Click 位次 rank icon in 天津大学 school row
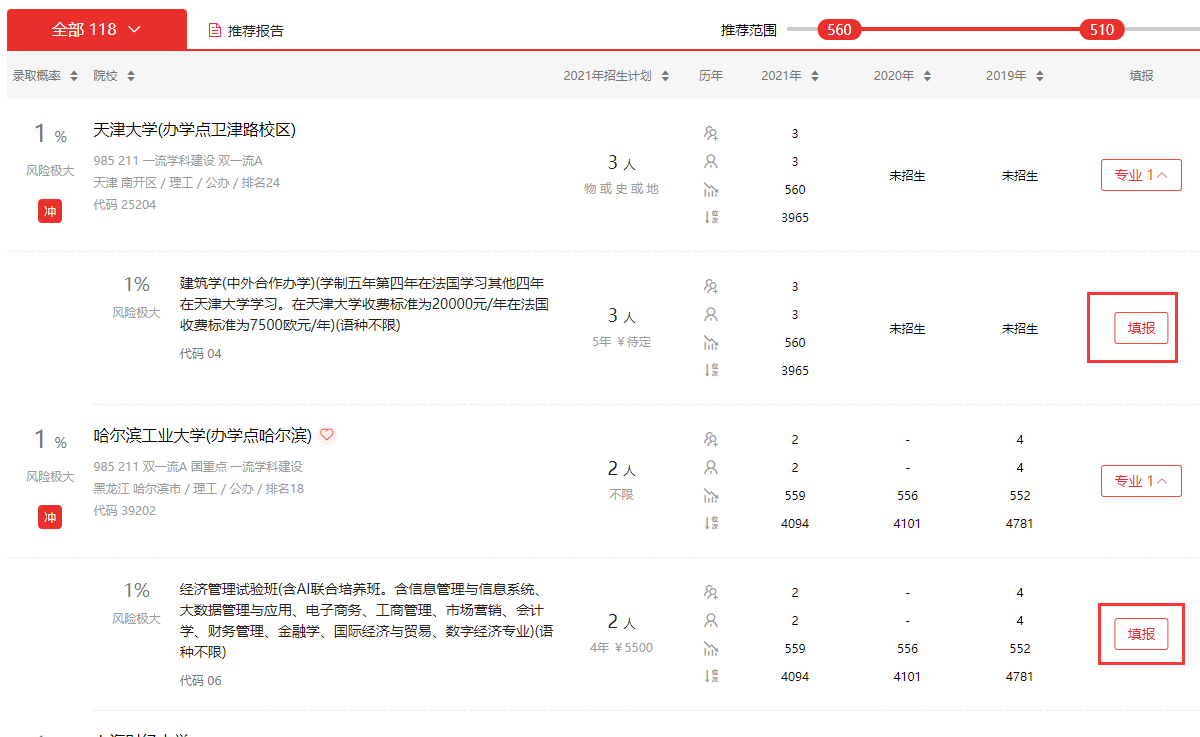The image size is (1200, 737). click(711, 217)
